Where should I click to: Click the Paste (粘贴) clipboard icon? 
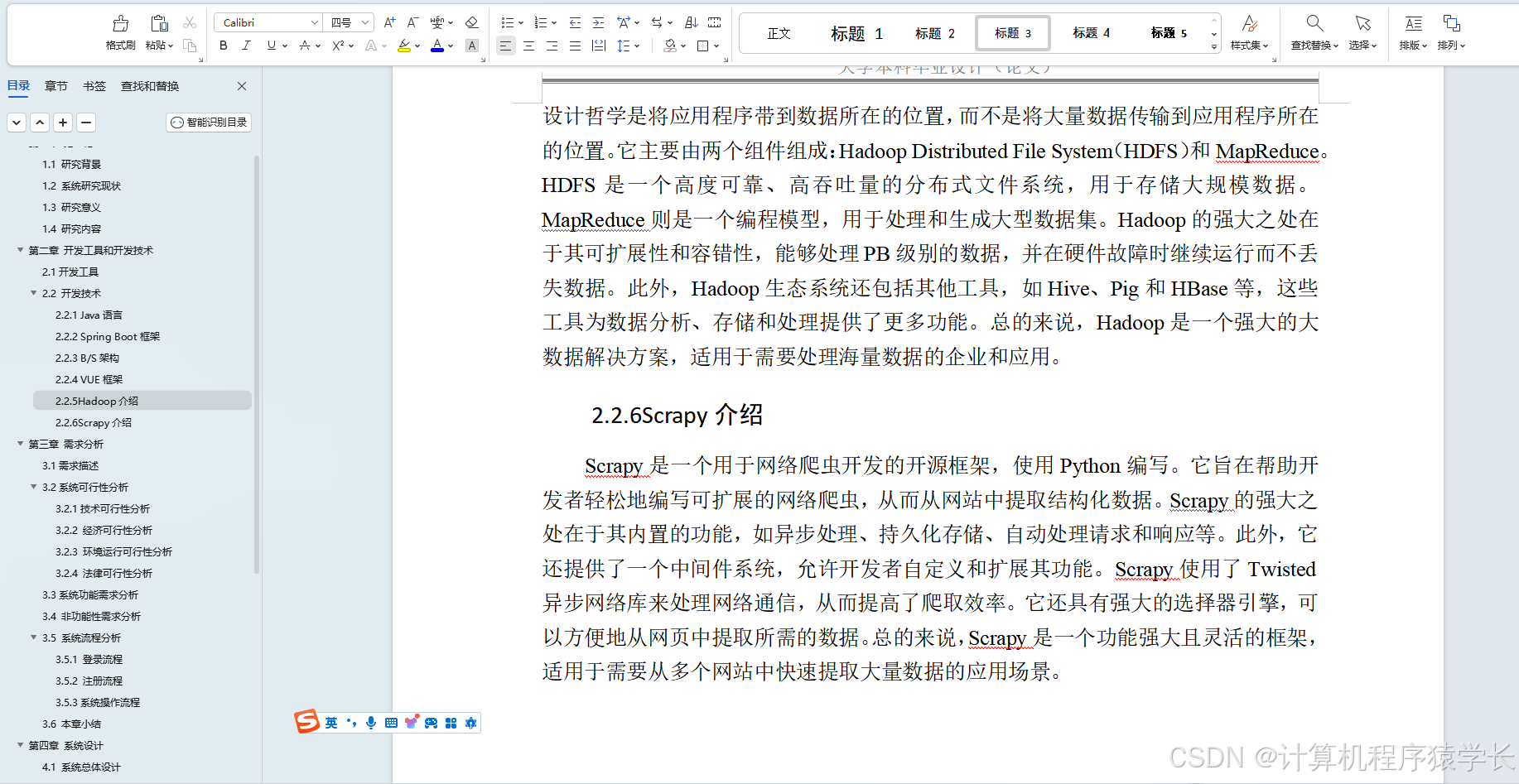point(159,24)
